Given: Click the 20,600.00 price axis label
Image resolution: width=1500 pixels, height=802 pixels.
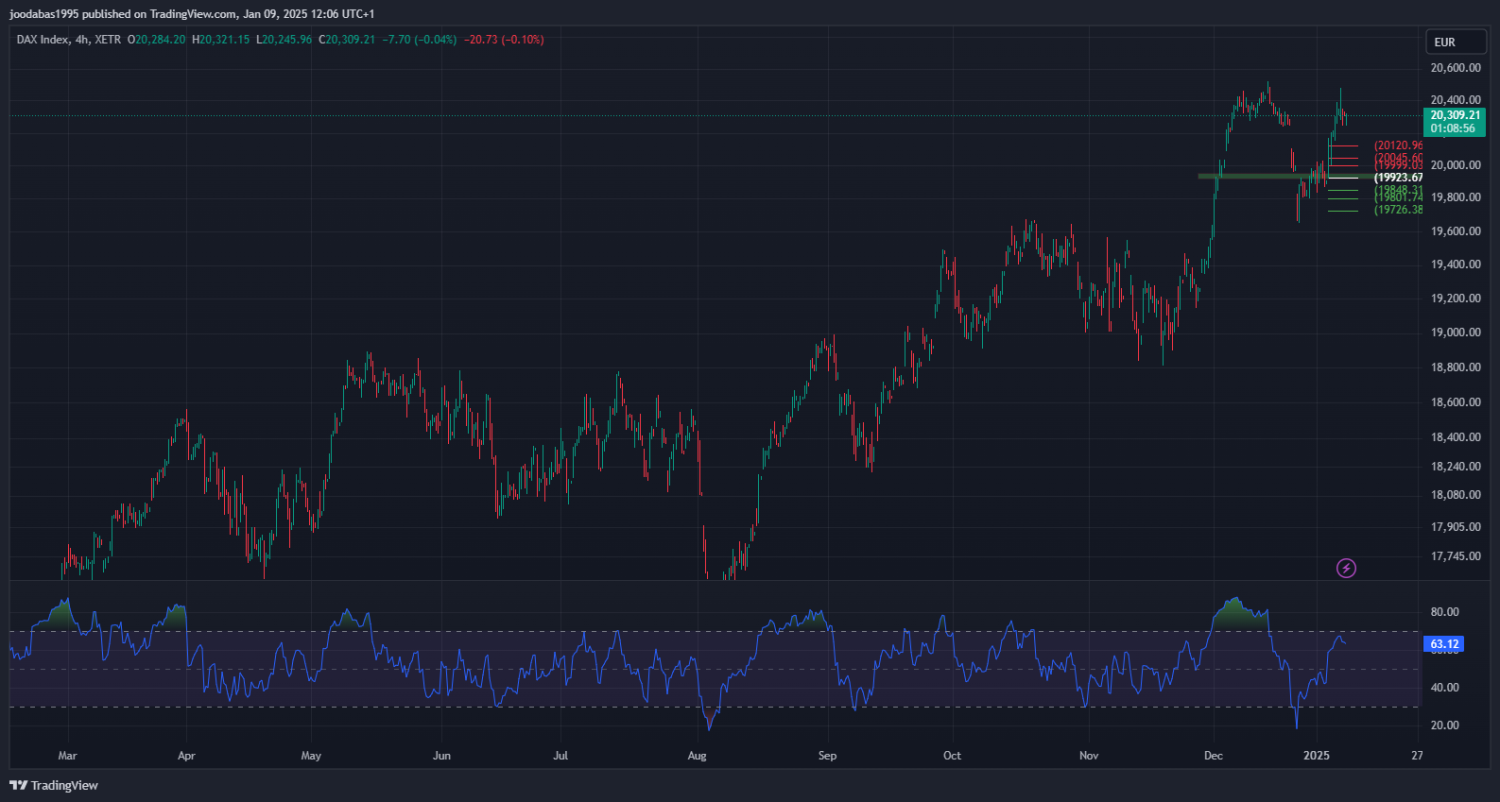Looking at the screenshot, I should coord(1455,68).
